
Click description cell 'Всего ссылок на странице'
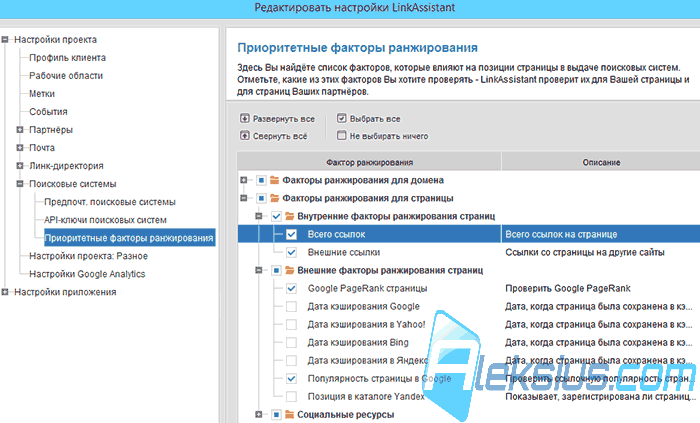(561, 234)
